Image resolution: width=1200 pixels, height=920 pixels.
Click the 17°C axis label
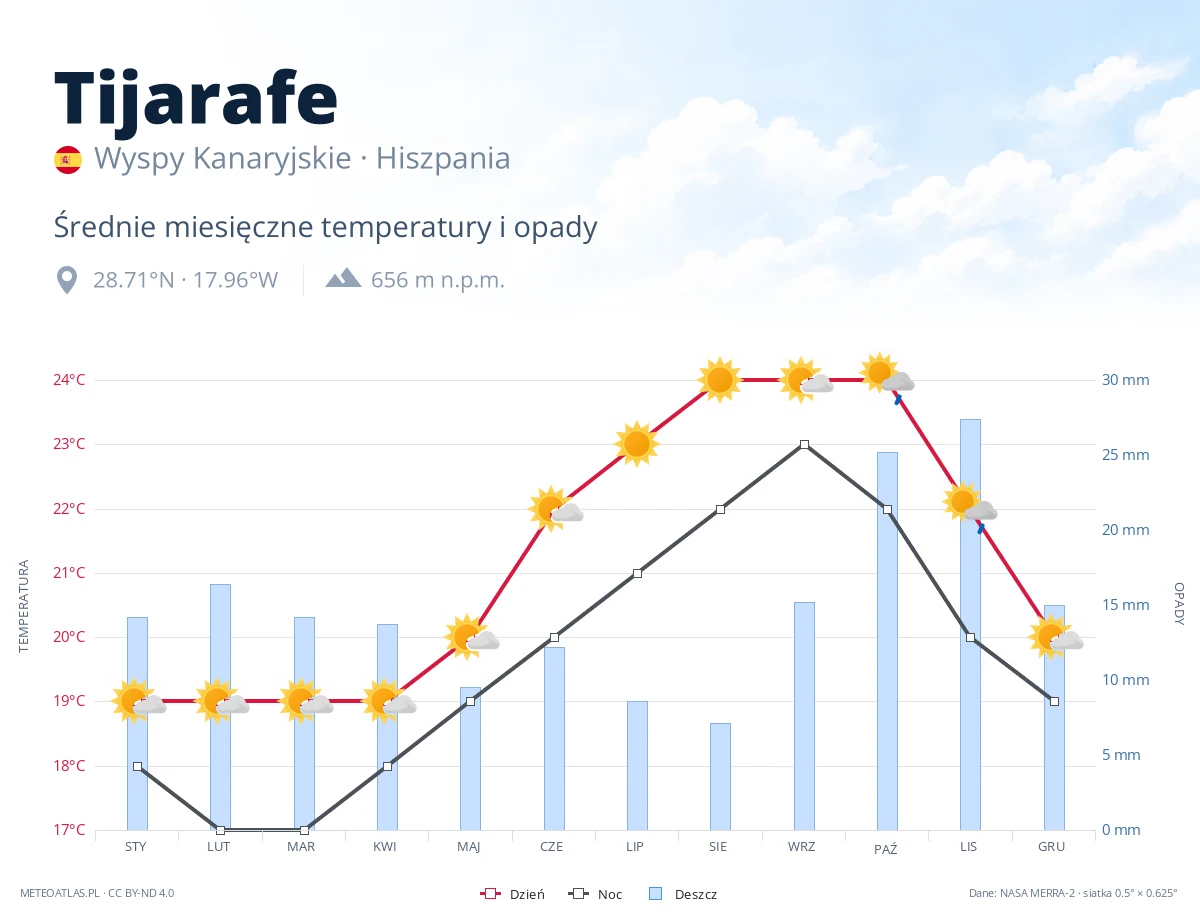click(68, 830)
